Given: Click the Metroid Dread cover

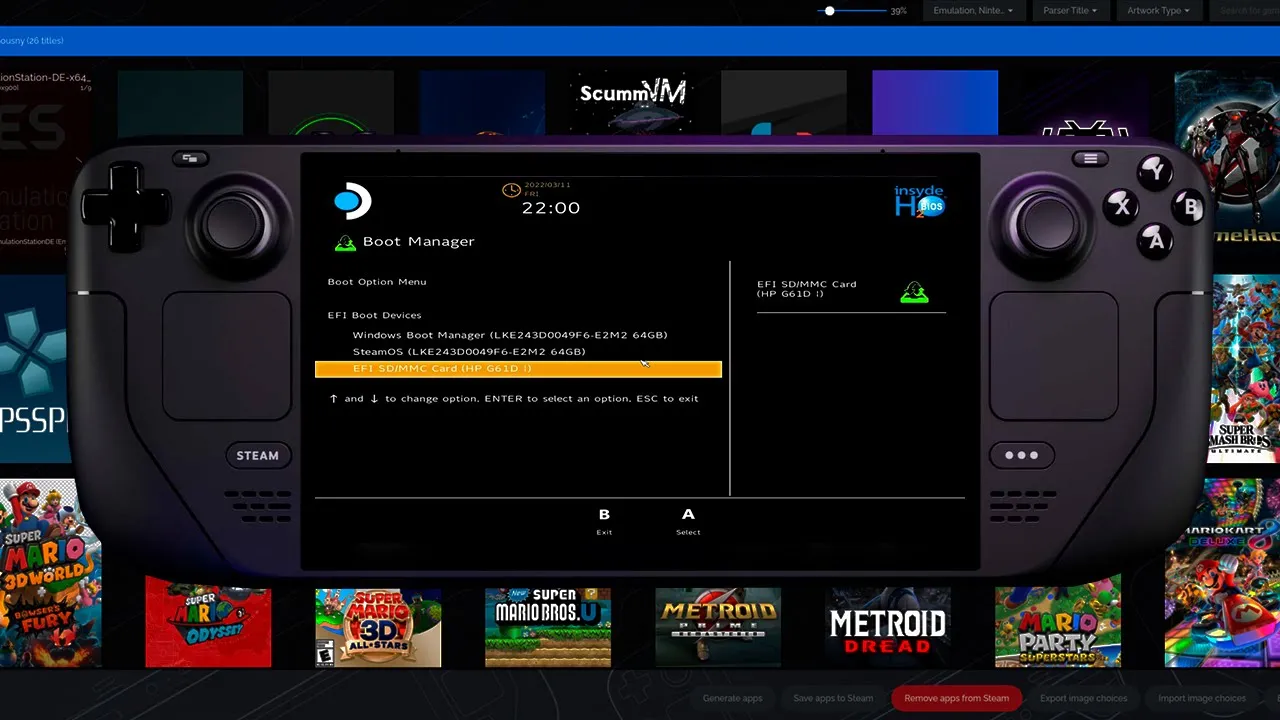Looking at the screenshot, I should [x=888, y=627].
